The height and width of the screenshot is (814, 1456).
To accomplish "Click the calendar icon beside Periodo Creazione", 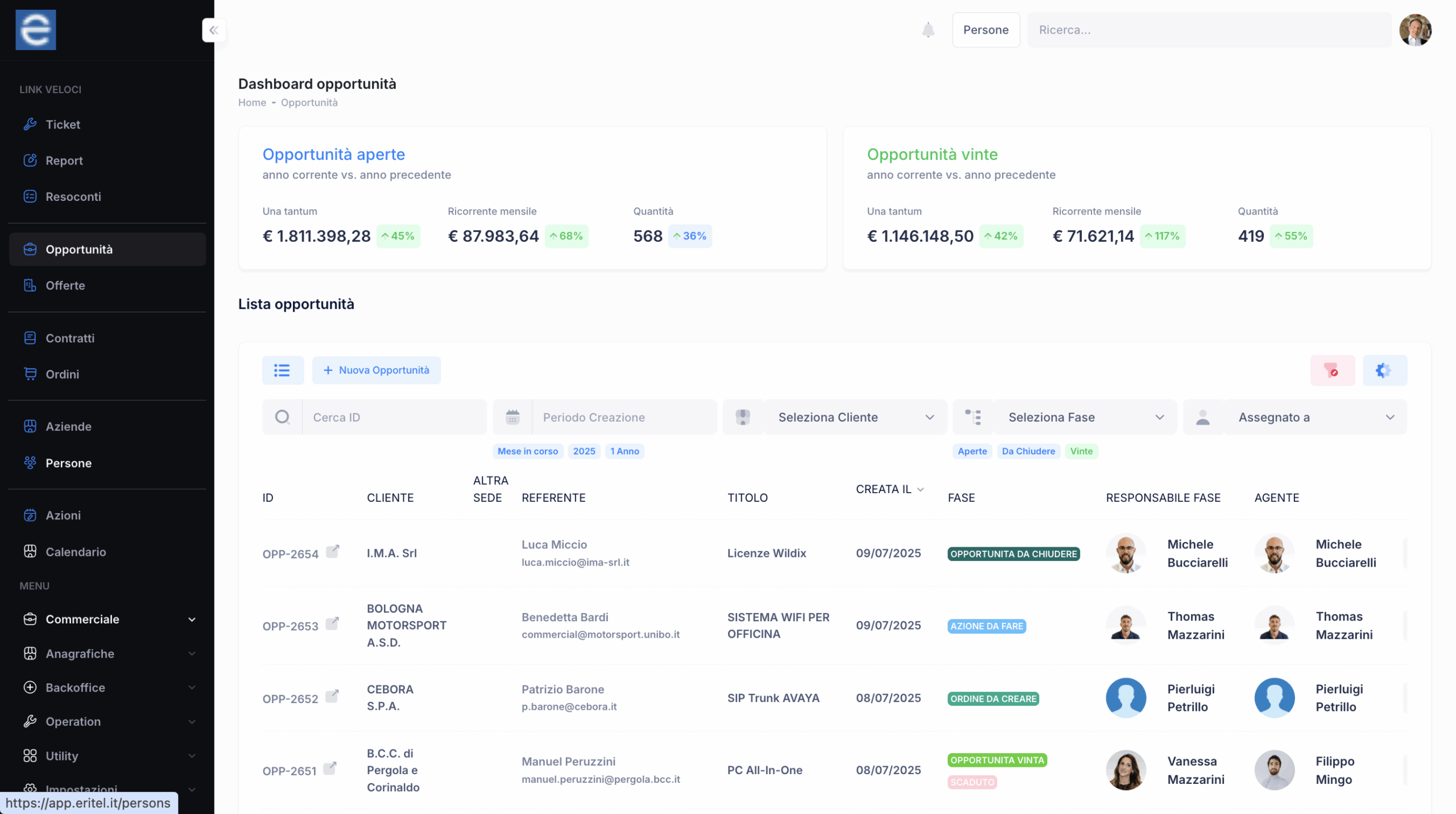I will (x=512, y=417).
